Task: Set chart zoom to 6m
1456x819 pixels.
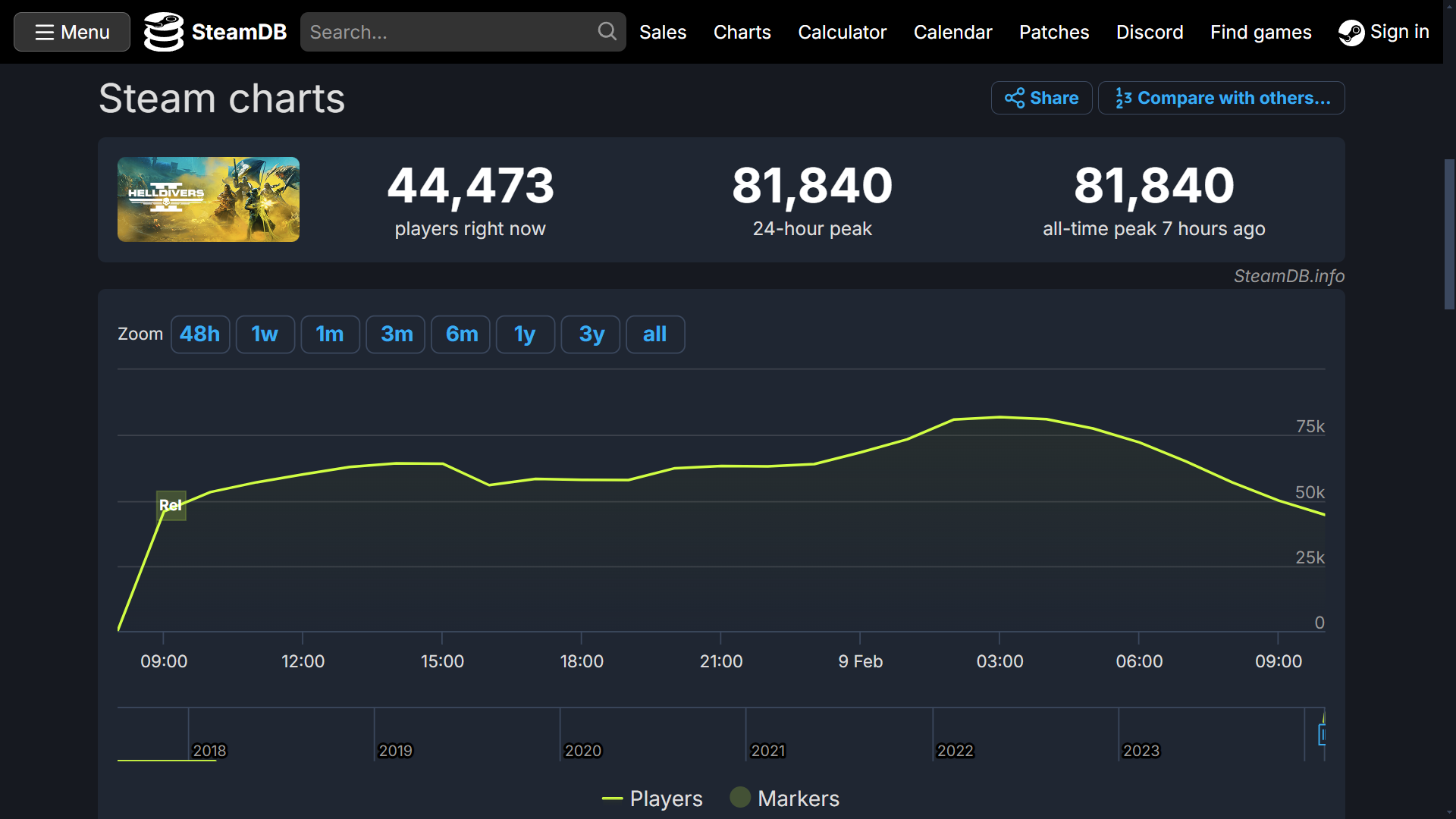Action: tap(460, 334)
